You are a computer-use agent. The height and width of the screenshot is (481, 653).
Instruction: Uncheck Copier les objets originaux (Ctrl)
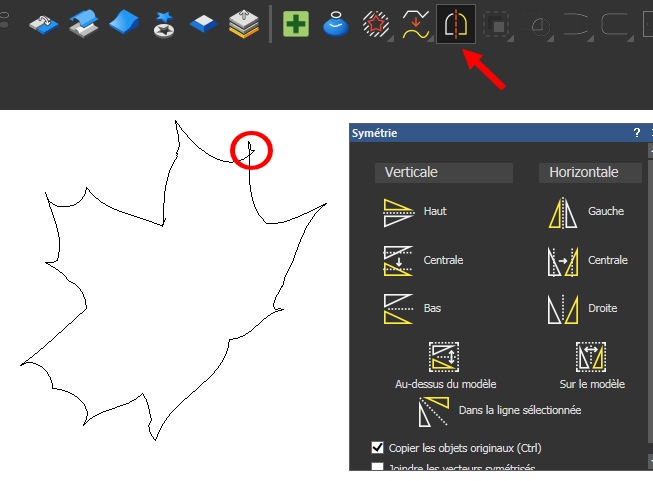pyautogui.click(x=377, y=448)
